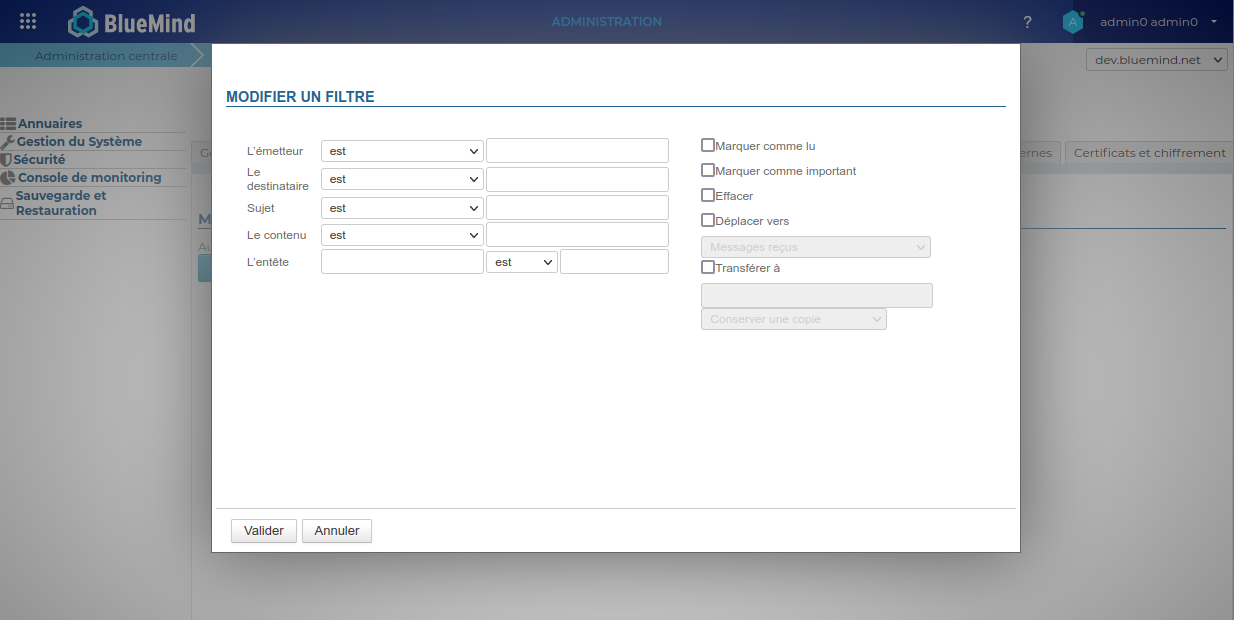Open the Sécurité shield section
The height and width of the screenshot is (620, 1234).
coord(39,160)
